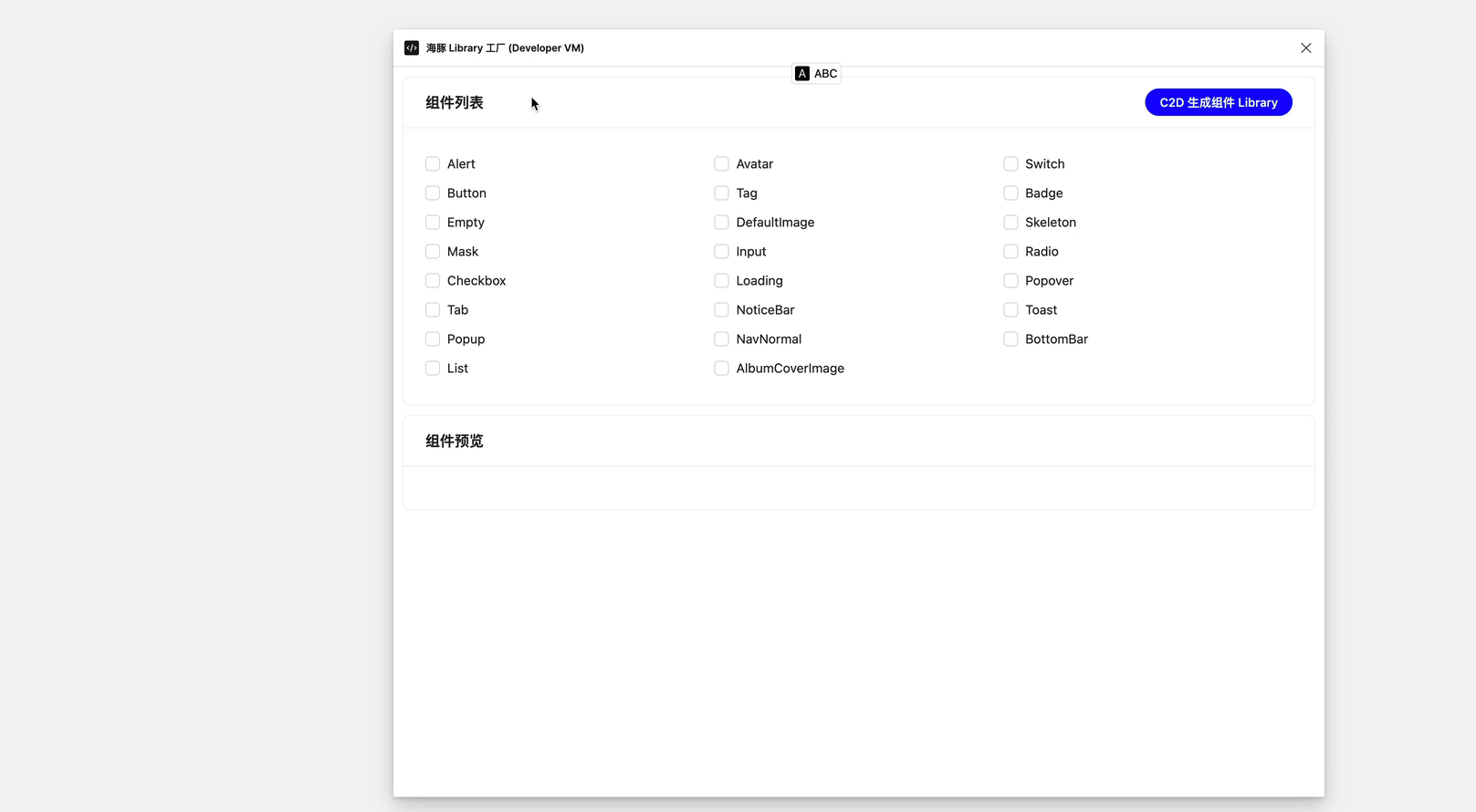Enable the Loading checkbox
This screenshot has width=1476, height=812.
(x=721, y=281)
